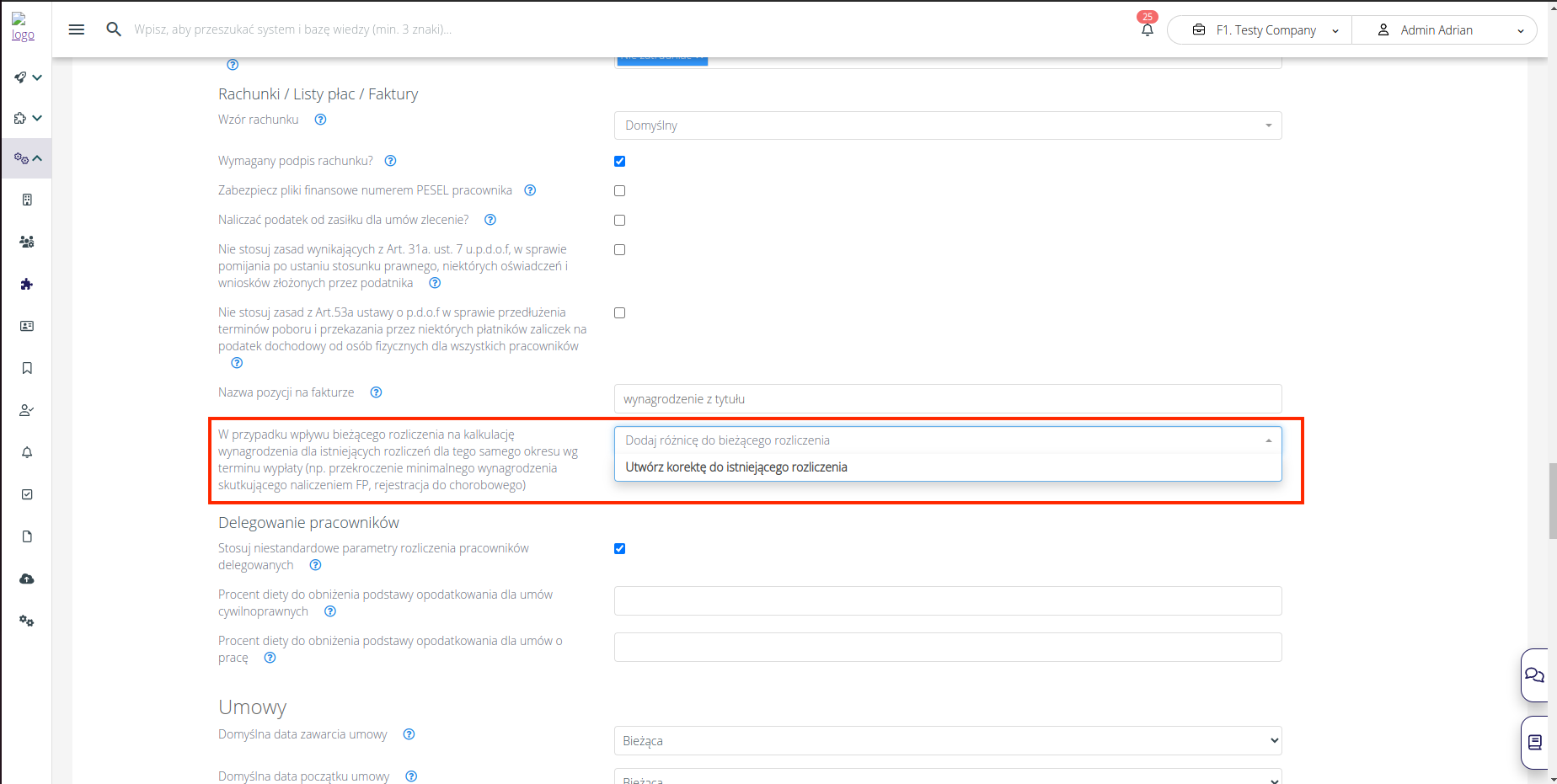
Task: Expand the rocket sidebar section
Action: 27,77
